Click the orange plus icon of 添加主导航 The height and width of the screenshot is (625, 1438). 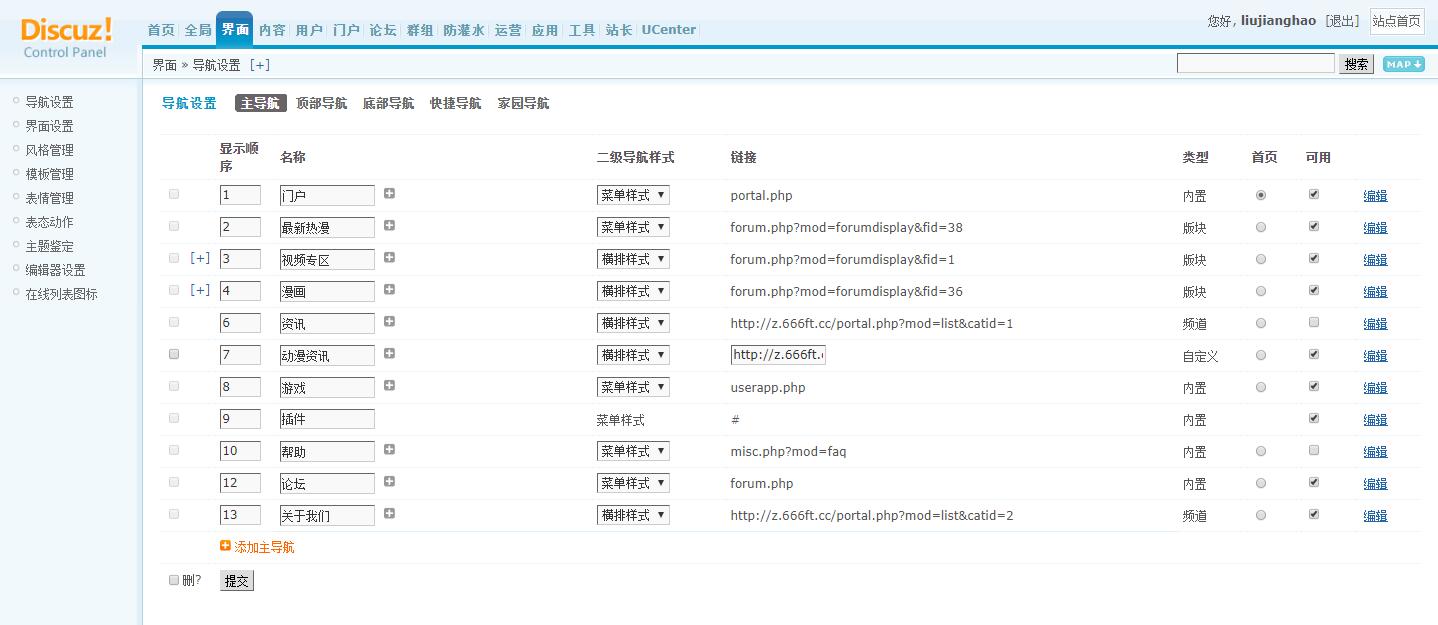coord(225,546)
